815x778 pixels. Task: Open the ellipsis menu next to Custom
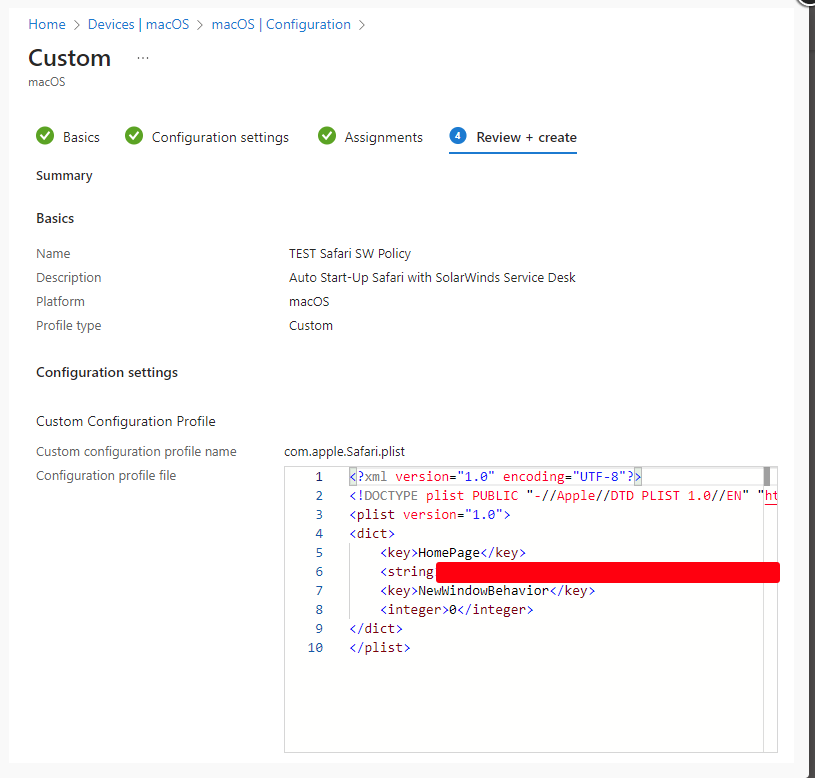(143, 58)
